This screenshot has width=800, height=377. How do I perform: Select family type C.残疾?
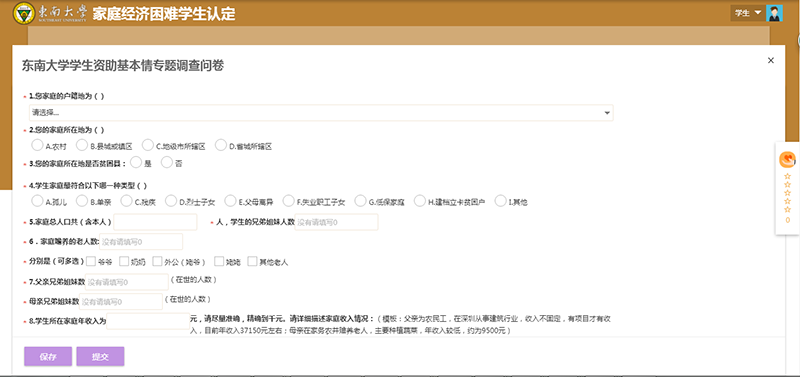tap(126, 201)
